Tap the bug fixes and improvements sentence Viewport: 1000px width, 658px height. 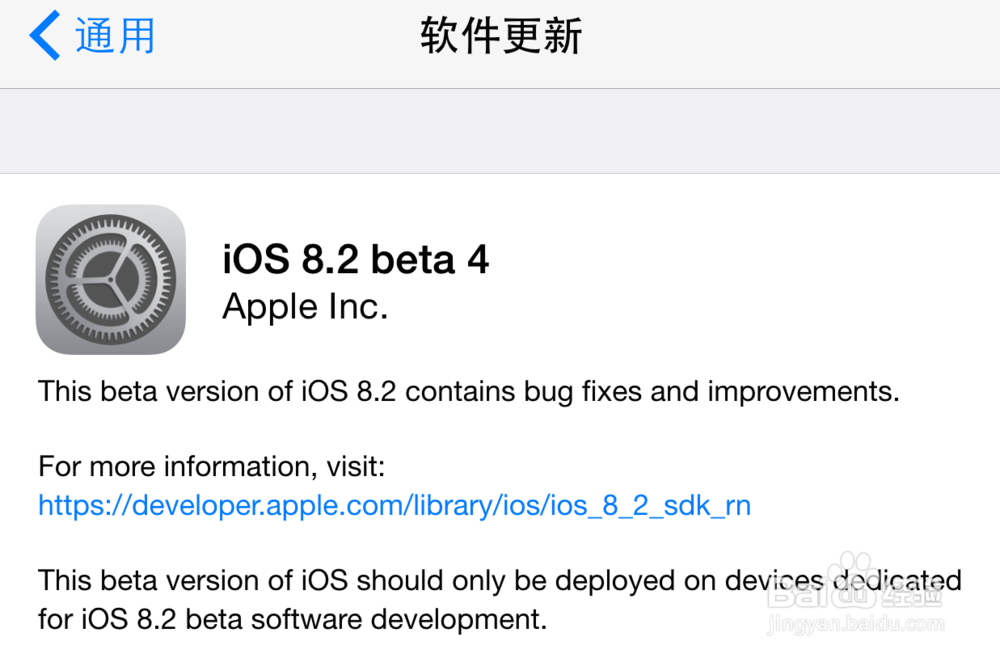click(469, 392)
